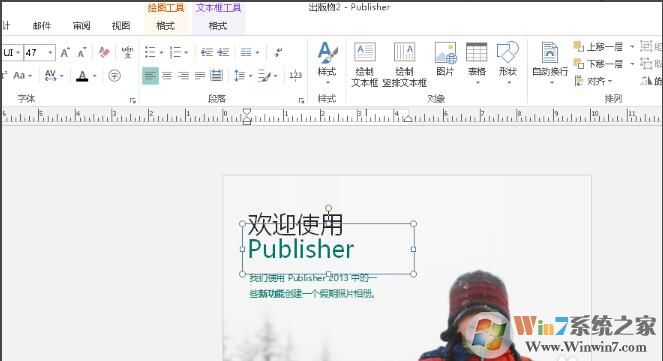Click the show paragraph marks icon

point(278,52)
